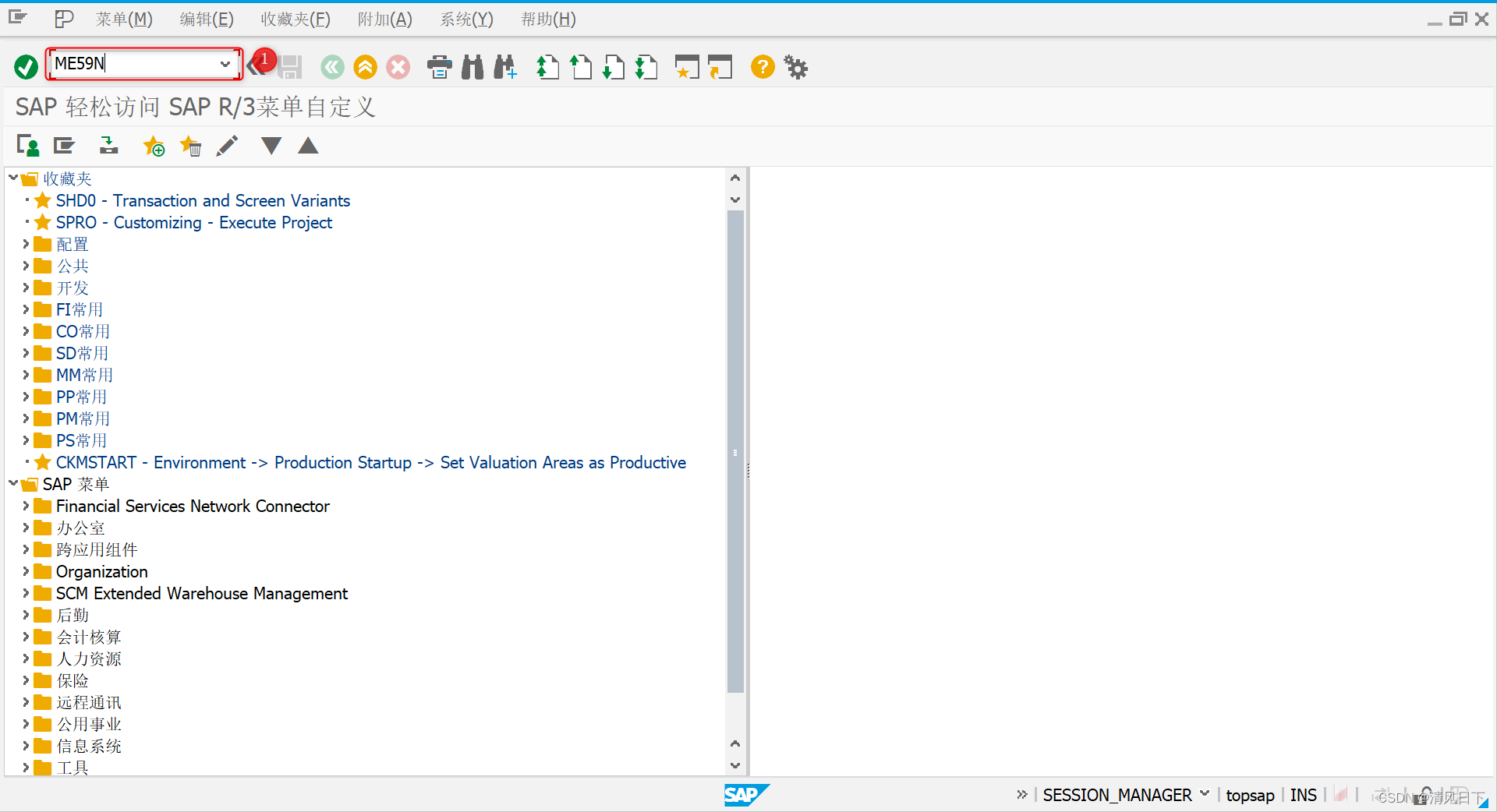This screenshot has height=812, width=1497.
Task: Click the SAP Menu icon
Action: point(64,146)
